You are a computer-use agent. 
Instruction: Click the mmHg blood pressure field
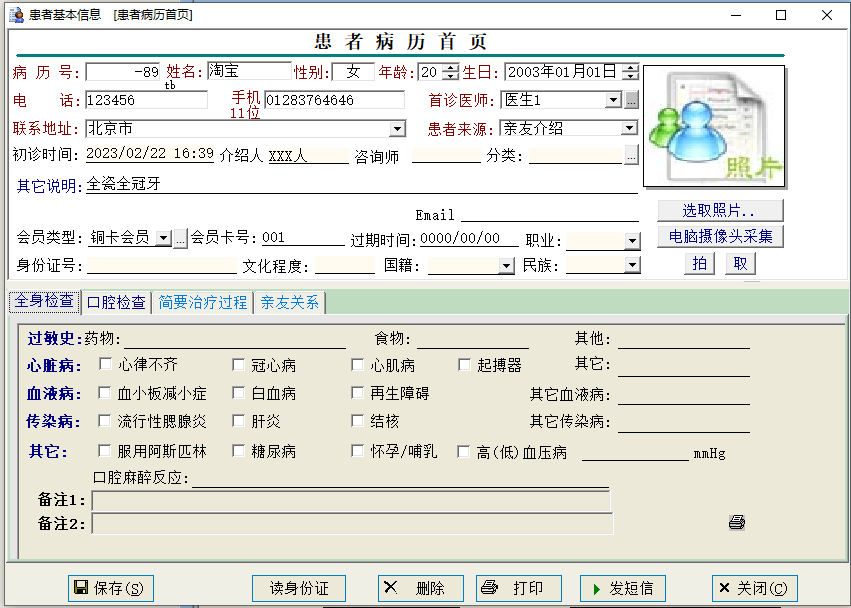pos(635,452)
